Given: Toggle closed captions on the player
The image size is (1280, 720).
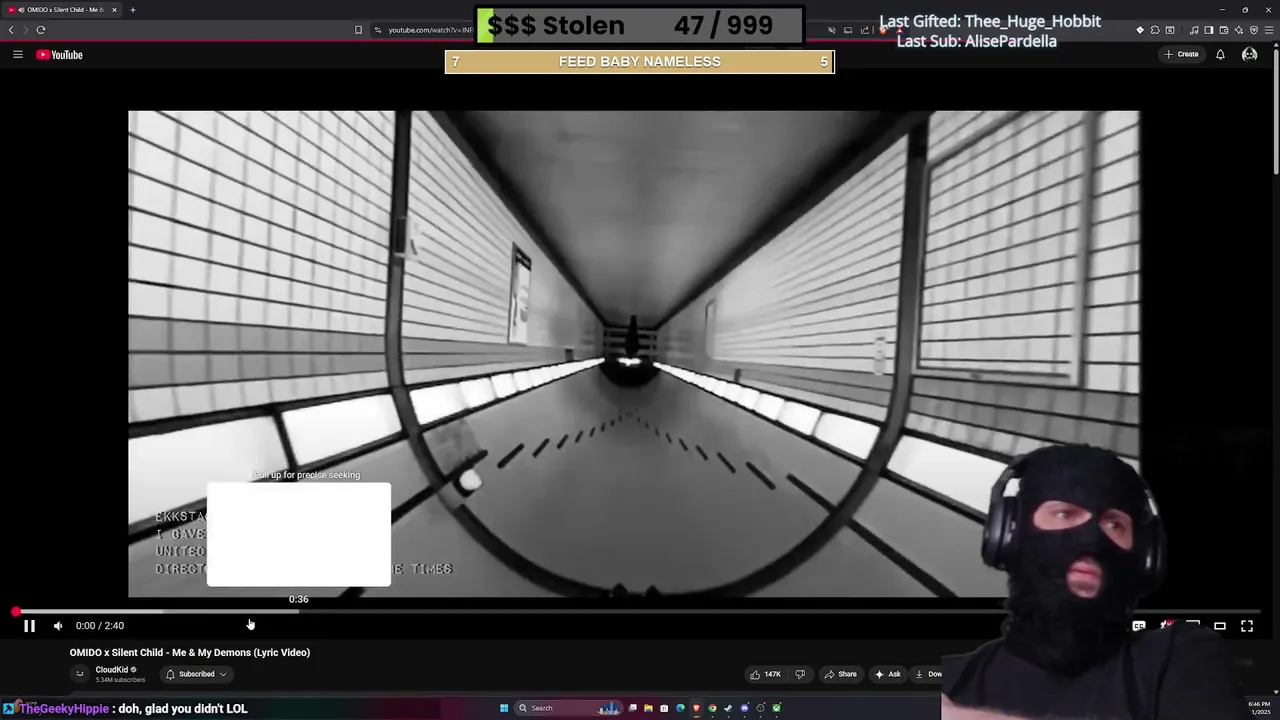Looking at the screenshot, I should click(1139, 626).
